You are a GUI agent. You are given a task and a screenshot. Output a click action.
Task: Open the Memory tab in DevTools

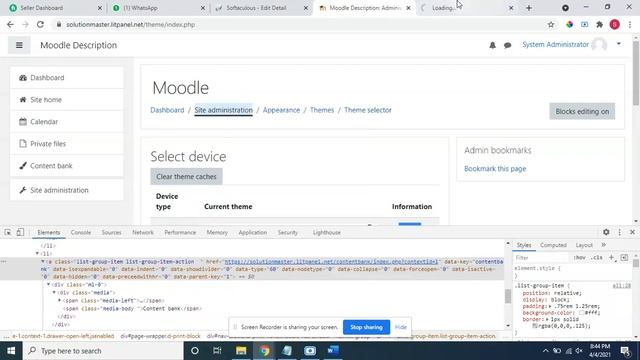click(217, 232)
